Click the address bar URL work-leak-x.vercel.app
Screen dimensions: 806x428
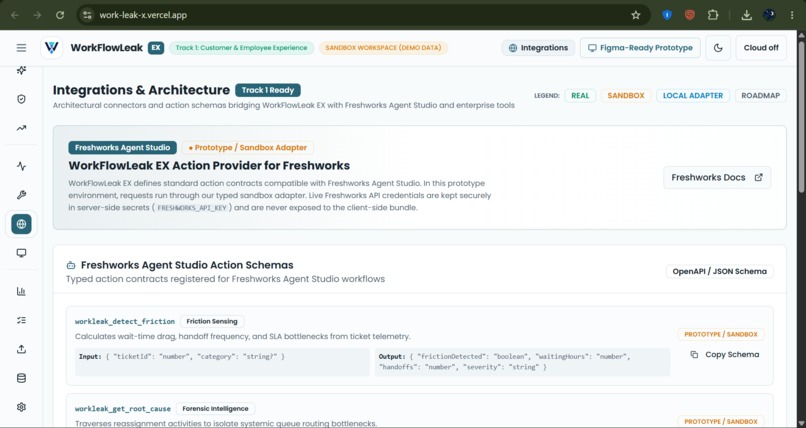(x=143, y=15)
